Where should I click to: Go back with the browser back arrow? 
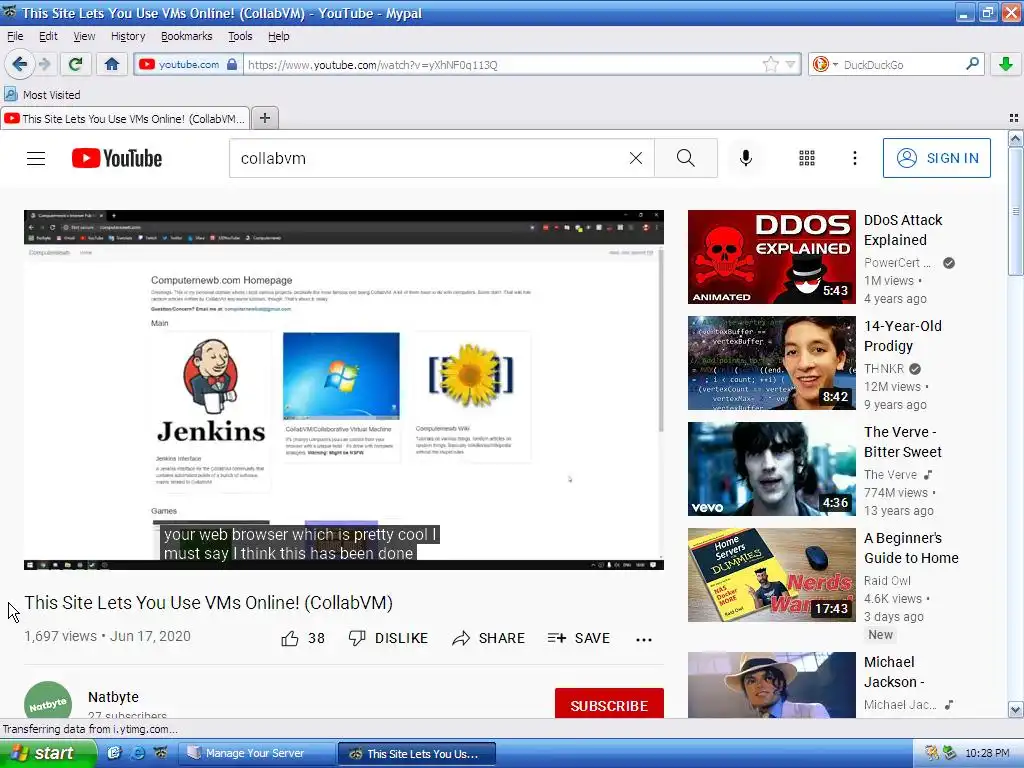[19, 64]
